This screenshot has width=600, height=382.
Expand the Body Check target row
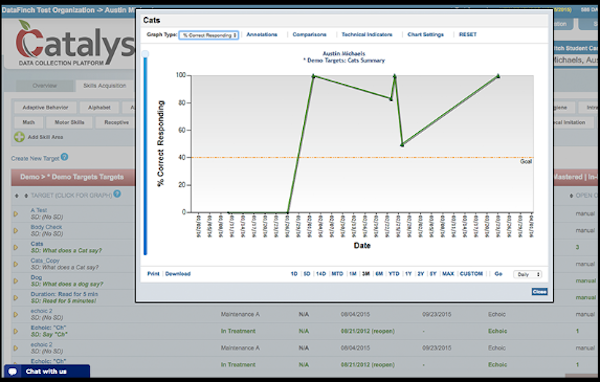[16, 231]
